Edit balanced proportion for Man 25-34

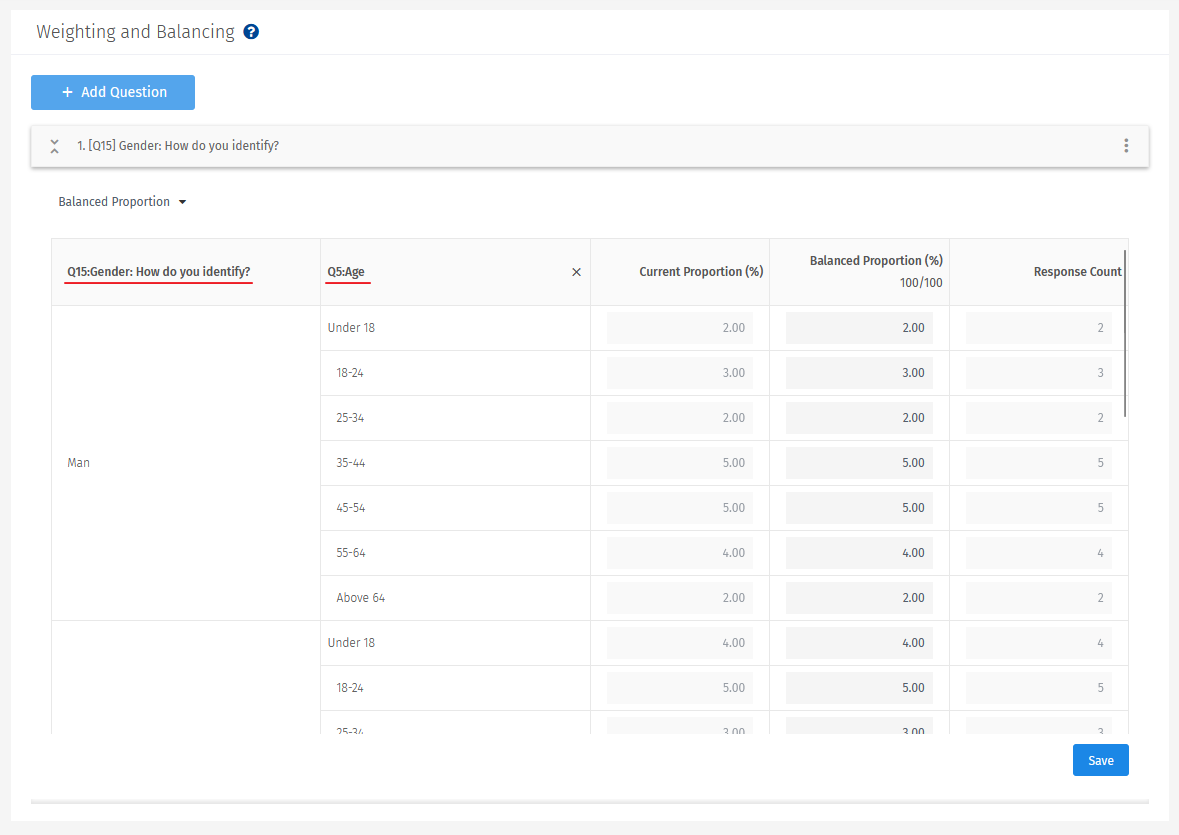click(859, 418)
